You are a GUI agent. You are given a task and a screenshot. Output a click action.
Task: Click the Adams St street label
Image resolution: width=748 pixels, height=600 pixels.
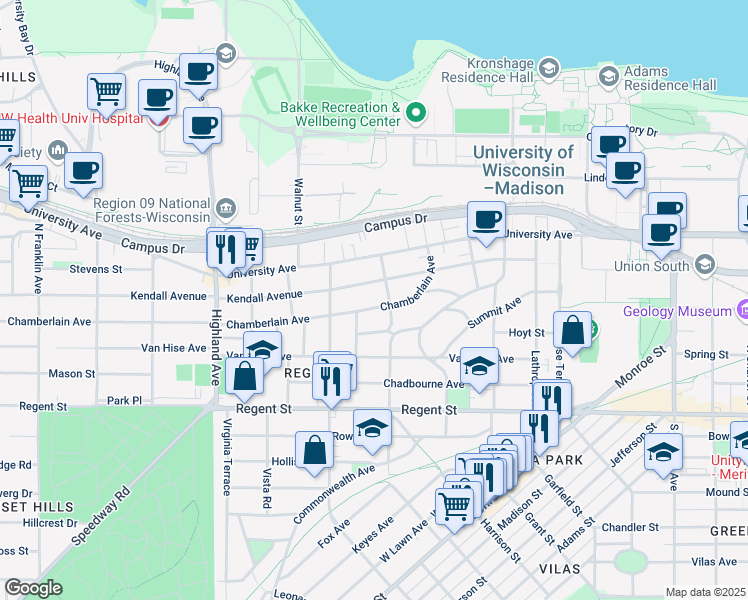[576, 534]
